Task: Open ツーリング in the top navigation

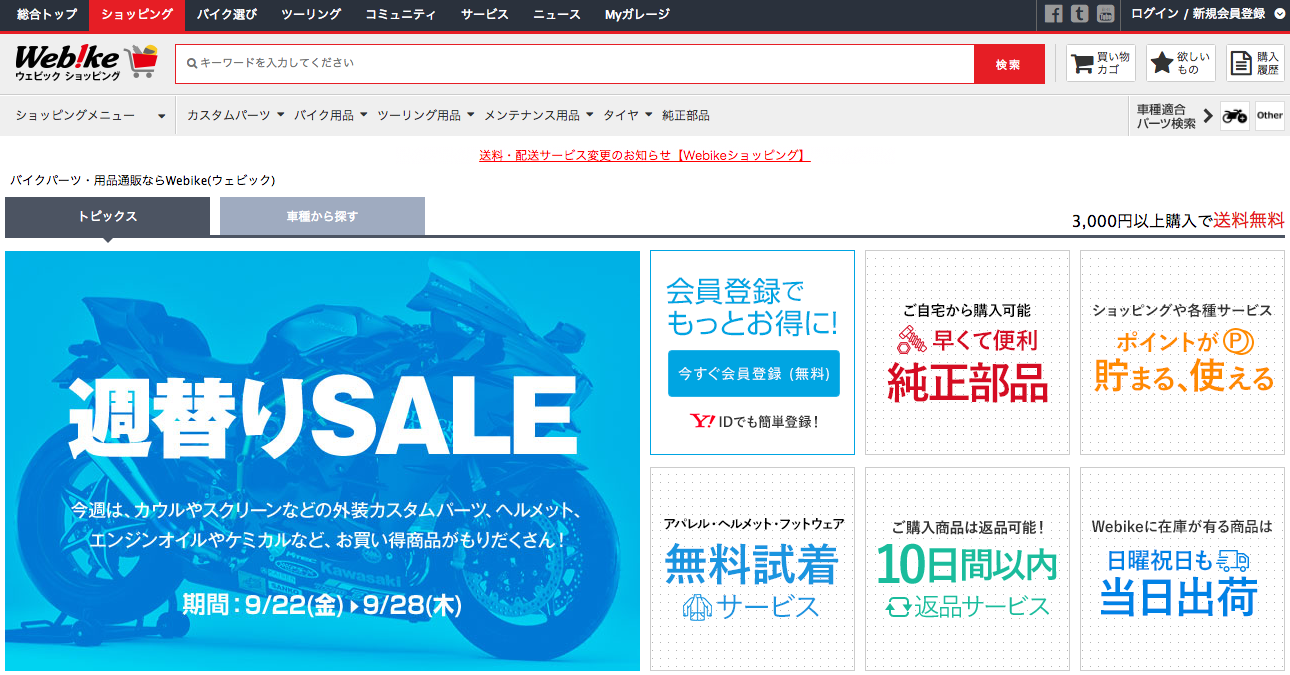Action: coord(311,14)
